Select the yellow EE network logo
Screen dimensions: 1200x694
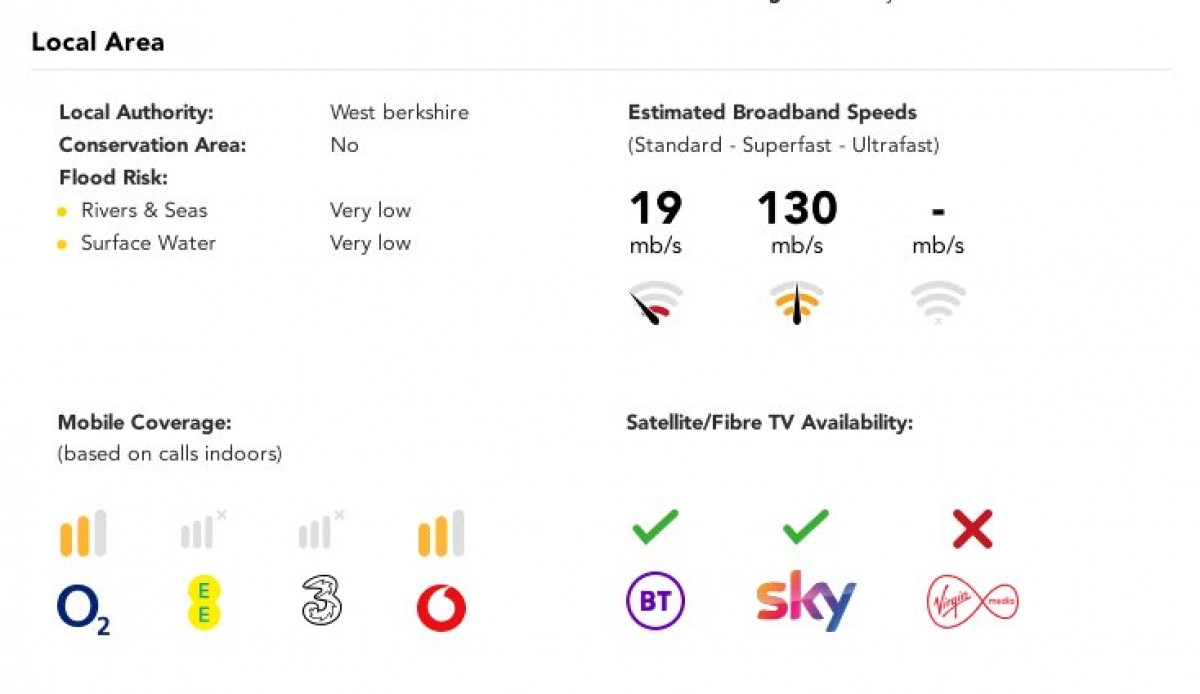[203, 603]
